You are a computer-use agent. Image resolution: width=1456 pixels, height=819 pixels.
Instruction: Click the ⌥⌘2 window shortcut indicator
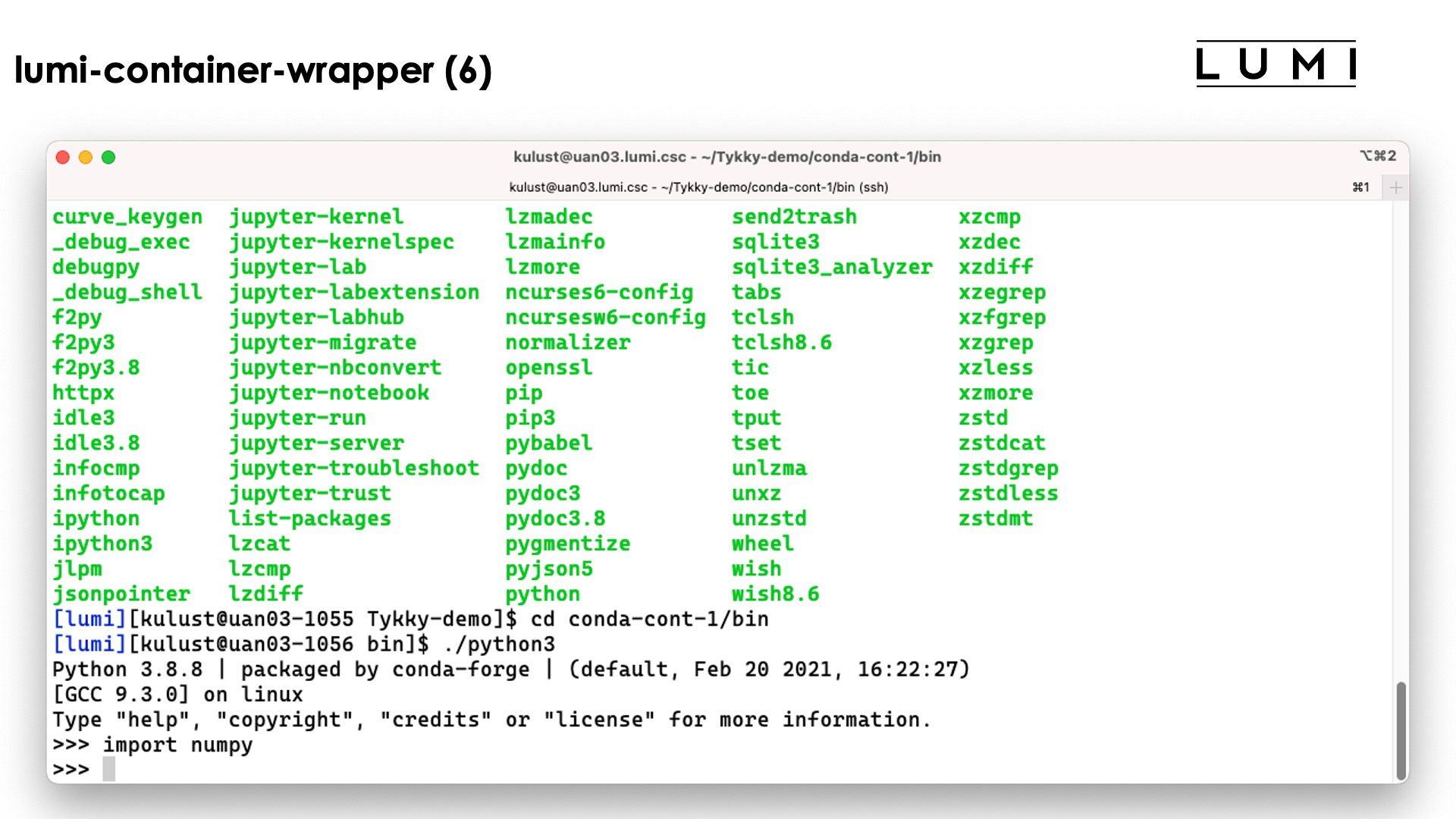(1377, 156)
